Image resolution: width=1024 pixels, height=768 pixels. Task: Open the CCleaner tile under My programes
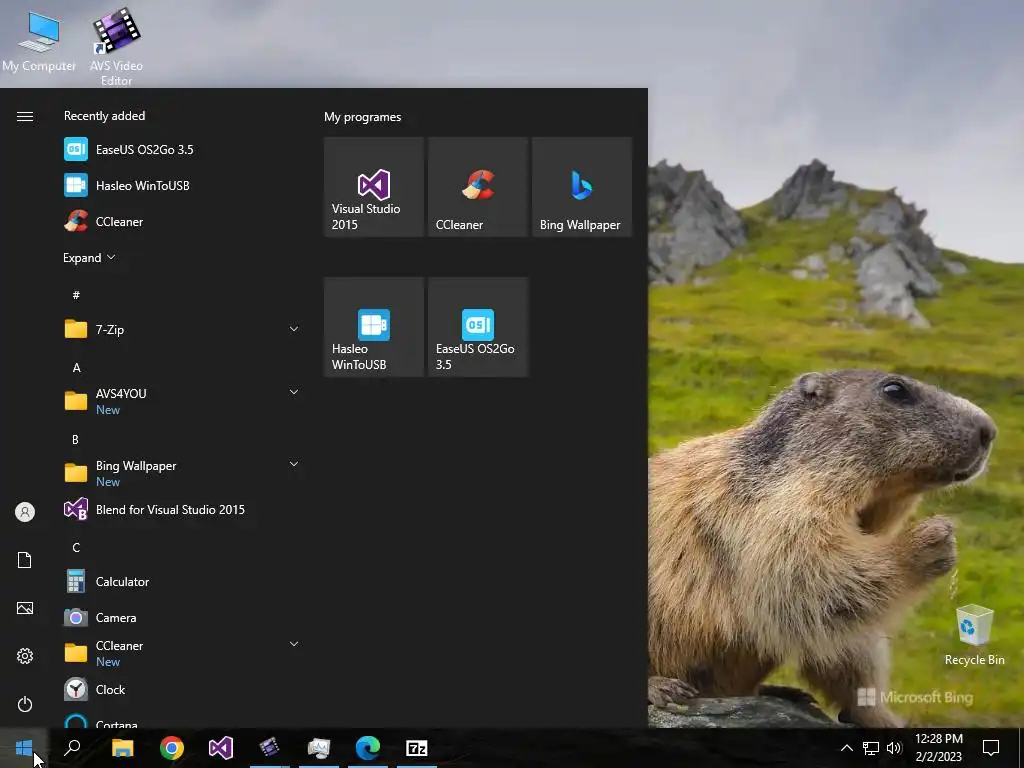point(478,187)
